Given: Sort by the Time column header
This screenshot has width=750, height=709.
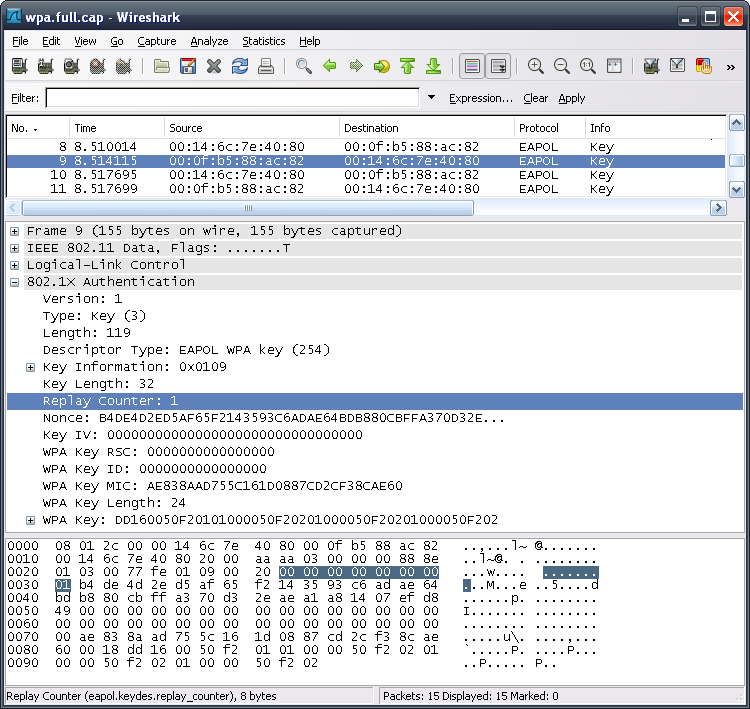Looking at the screenshot, I should (x=117, y=128).
